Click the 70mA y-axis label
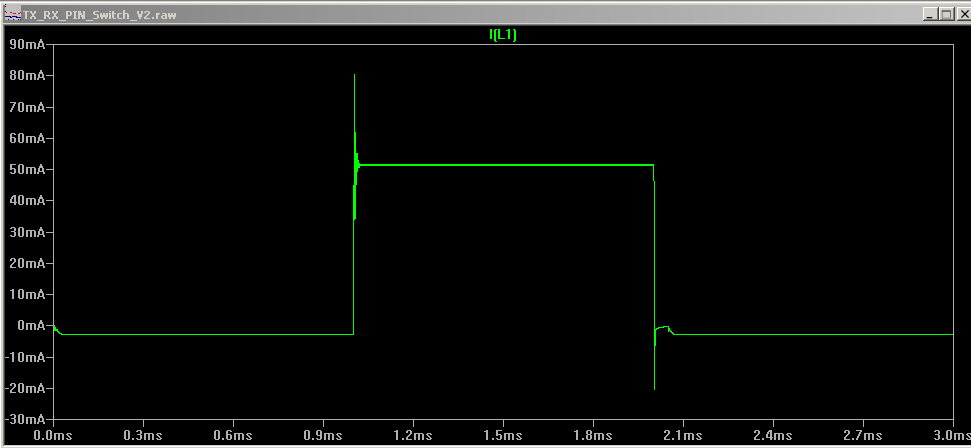Screen dimensions: 971x448 [x=27, y=107]
